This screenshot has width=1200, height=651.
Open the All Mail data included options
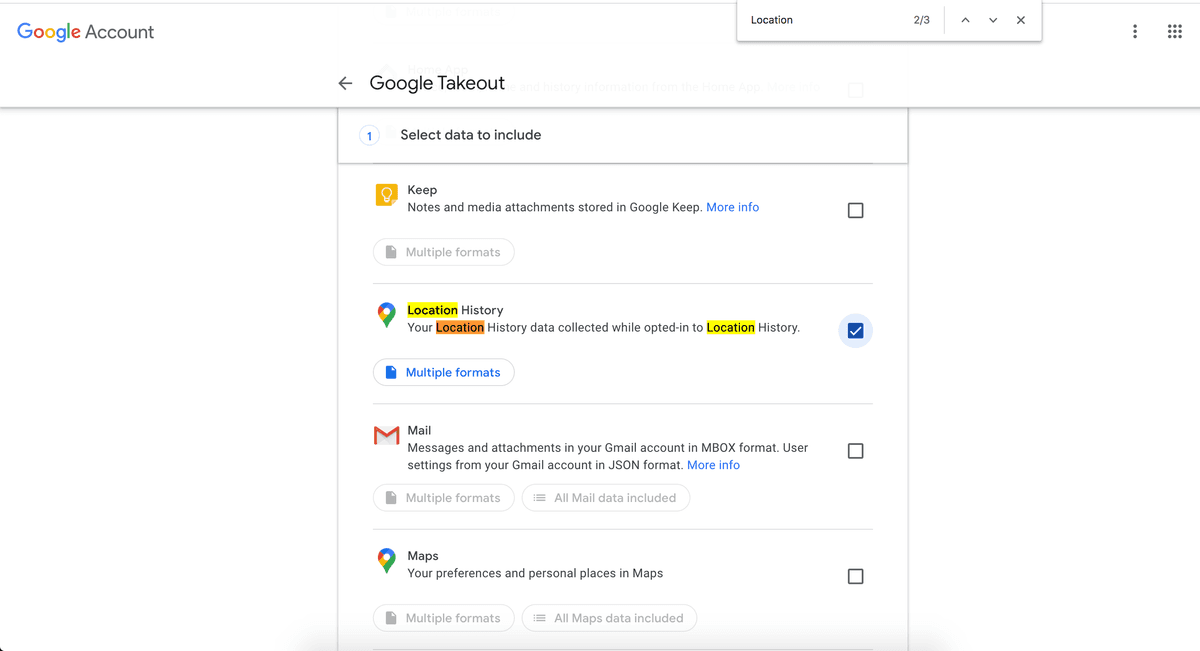(x=605, y=498)
